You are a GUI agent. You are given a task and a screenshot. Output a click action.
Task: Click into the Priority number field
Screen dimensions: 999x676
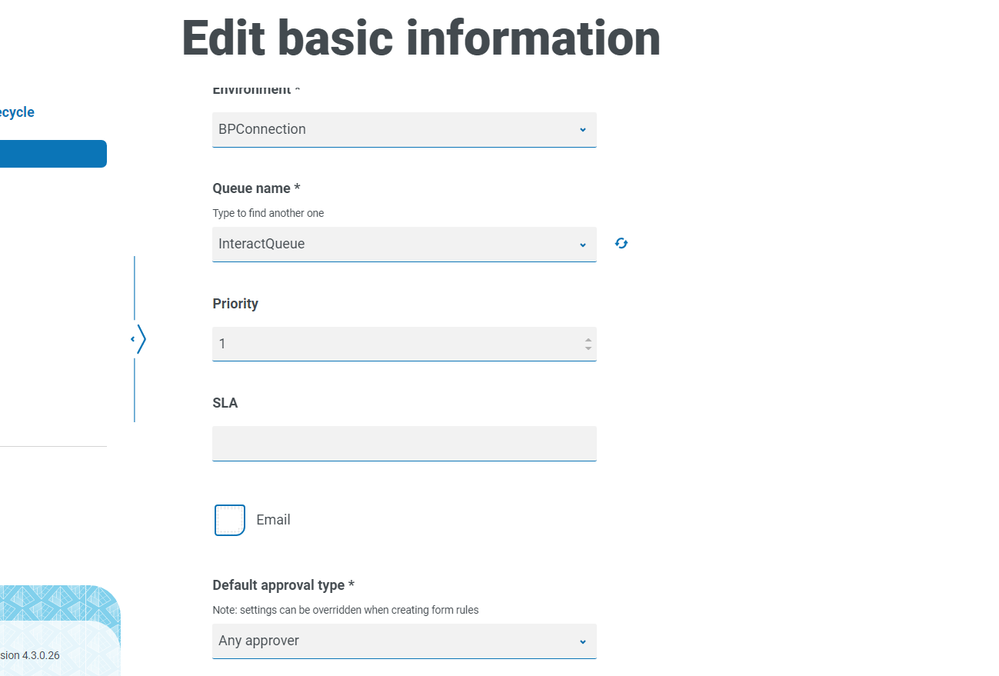390,344
